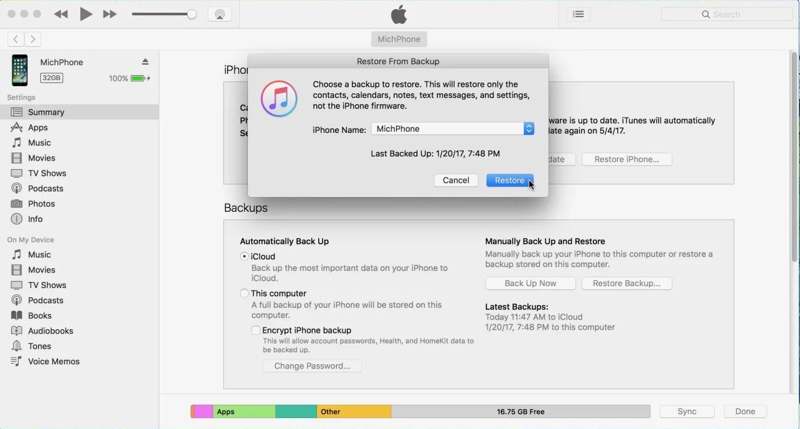This screenshot has width=800, height=429.
Task: Click the forward navigation arrow
Action: pos(33,39)
